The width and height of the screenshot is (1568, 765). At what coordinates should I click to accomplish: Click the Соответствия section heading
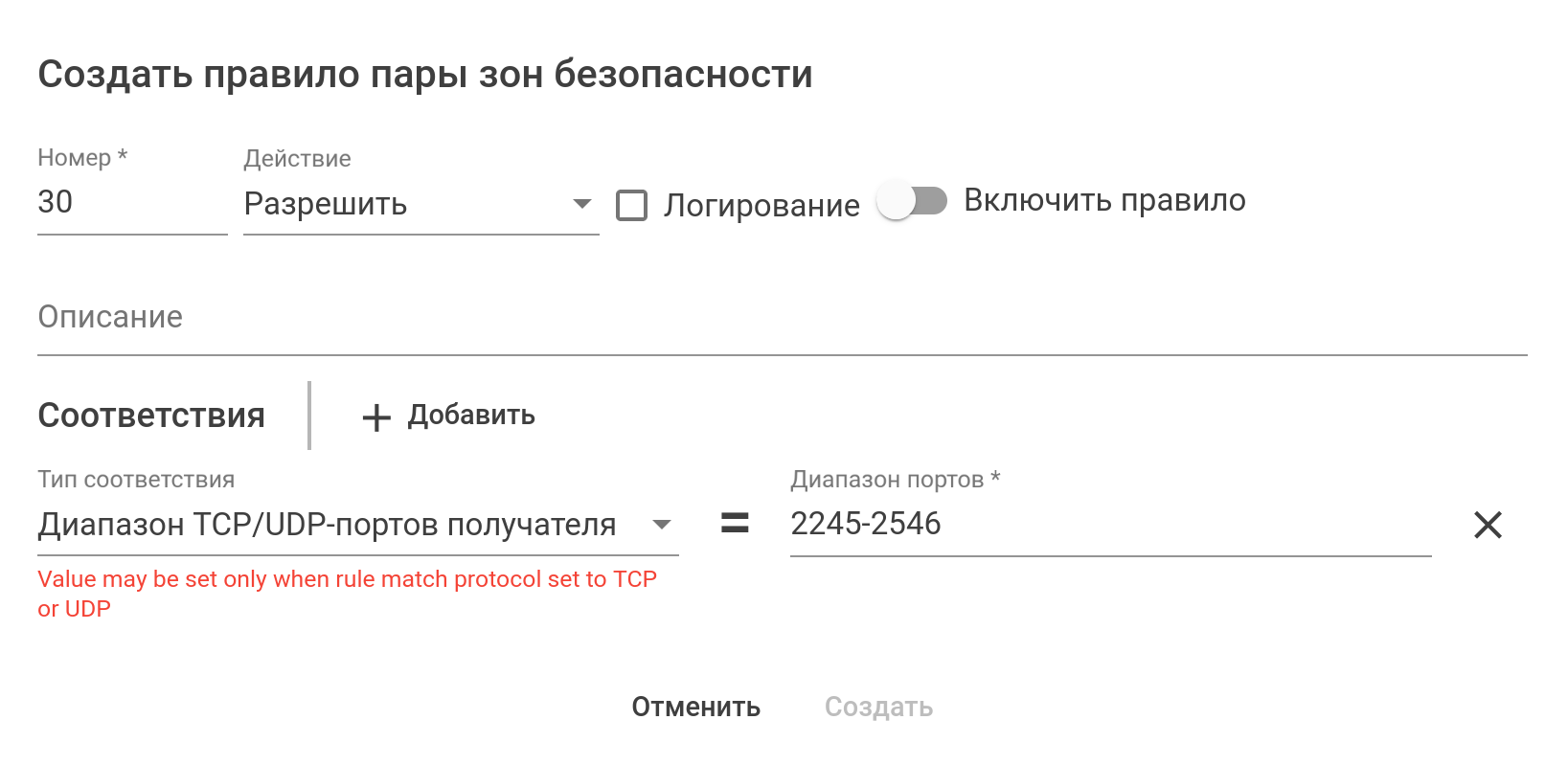click(x=151, y=416)
